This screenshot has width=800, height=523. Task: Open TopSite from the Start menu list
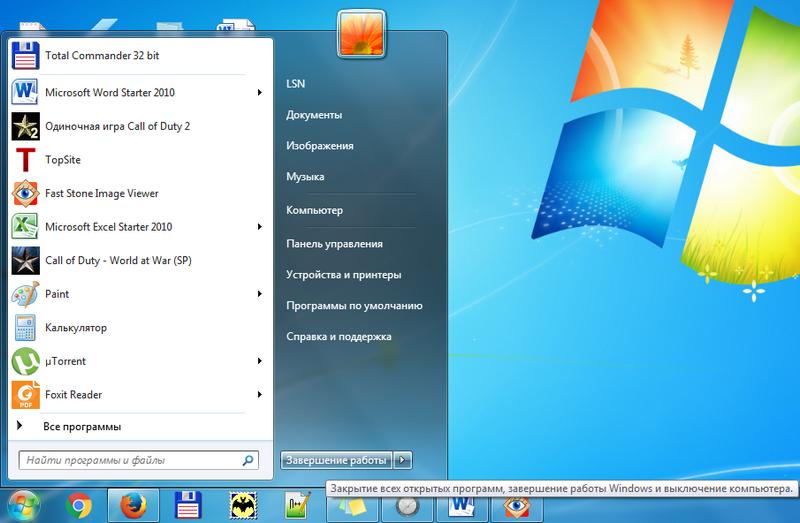(138, 160)
